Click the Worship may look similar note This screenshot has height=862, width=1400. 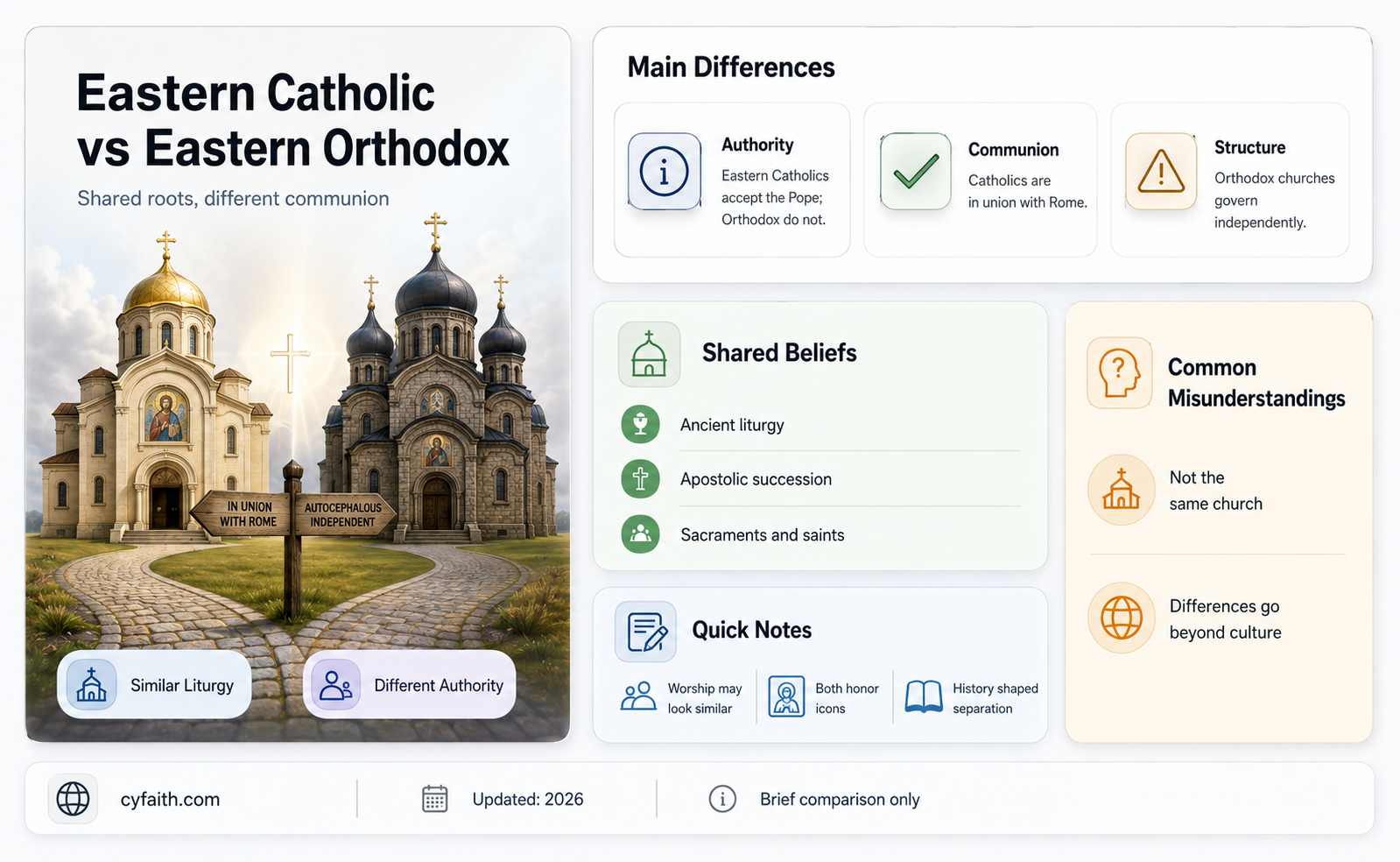tap(704, 698)
